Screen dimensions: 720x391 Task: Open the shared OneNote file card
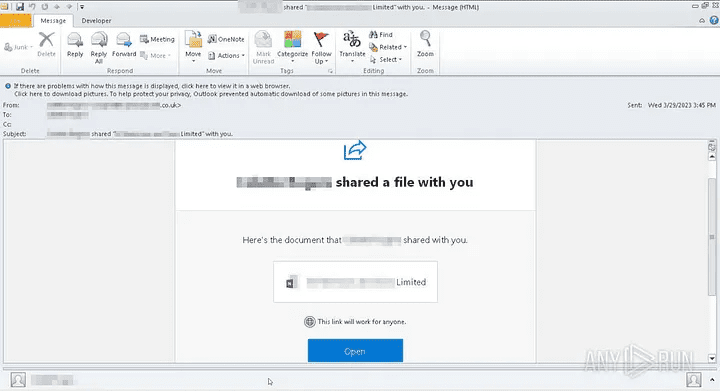pos(355,282)
